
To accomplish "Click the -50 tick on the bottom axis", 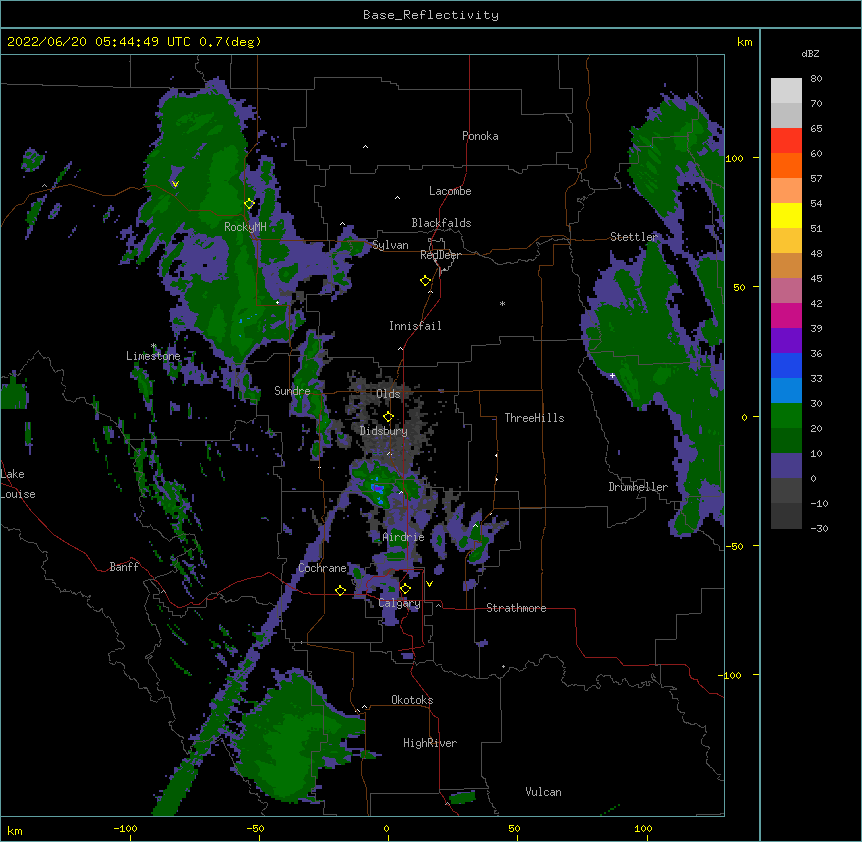I will click(x=255, y=828).
